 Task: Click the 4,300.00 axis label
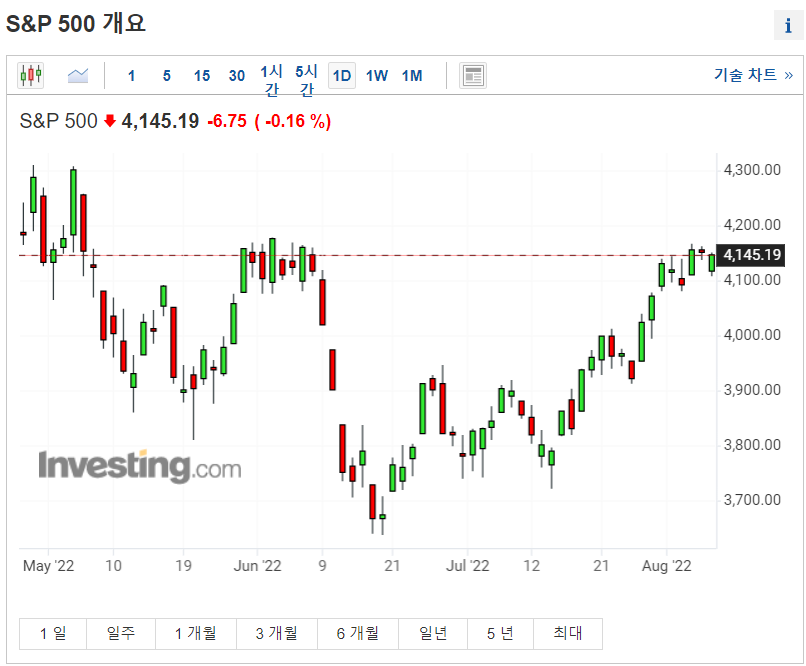point(752,170)
